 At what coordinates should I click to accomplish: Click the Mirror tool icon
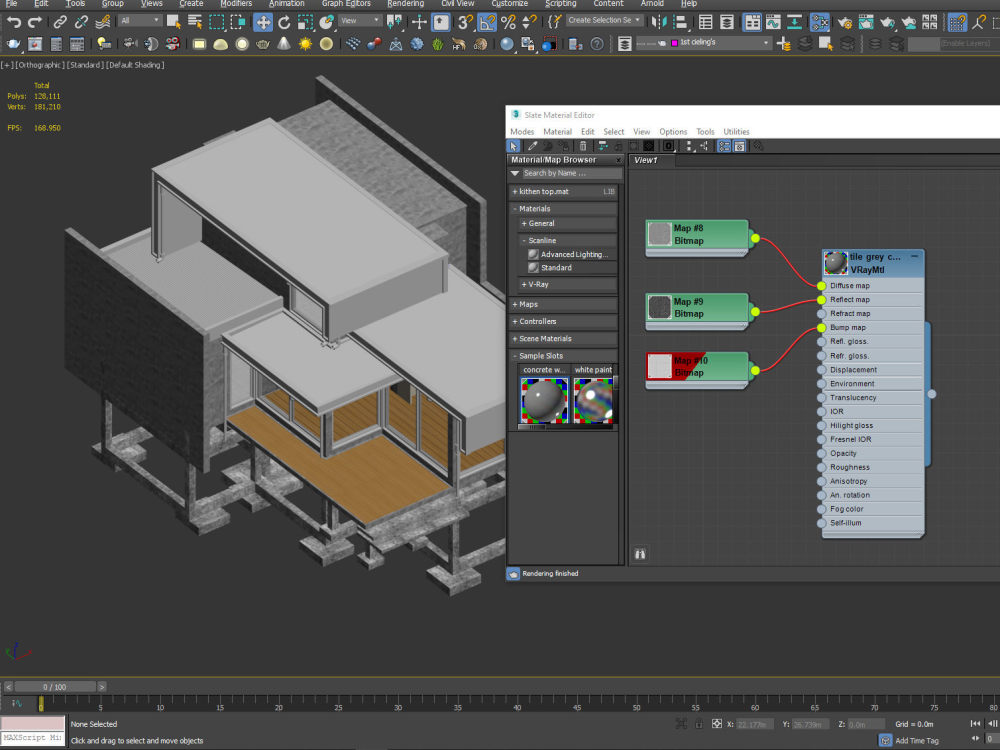[659, 22]
